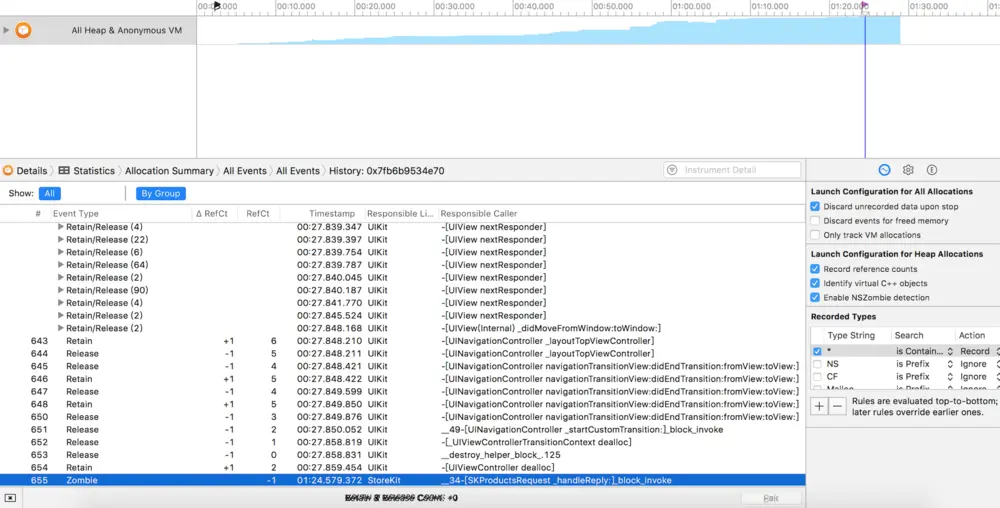Check the NS recorded type rule
The image size is (1000, 508).
(817, 364)
